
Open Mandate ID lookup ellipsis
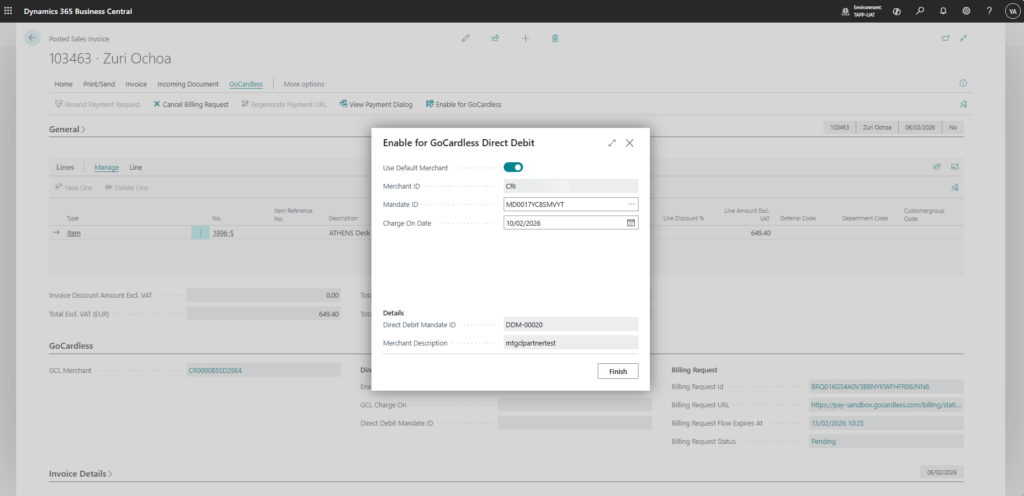[631, 204]
